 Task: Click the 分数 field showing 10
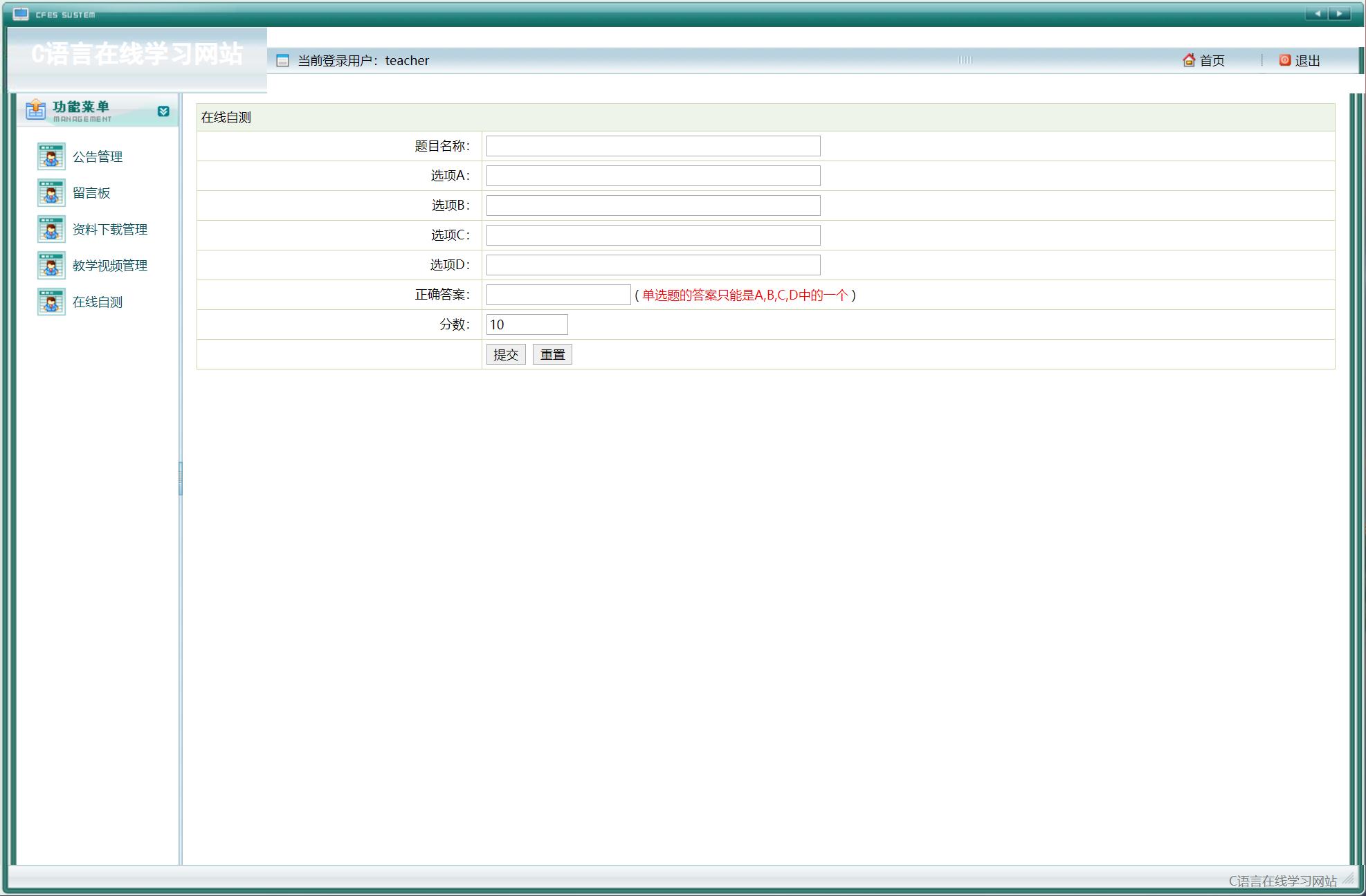(527, 324)
